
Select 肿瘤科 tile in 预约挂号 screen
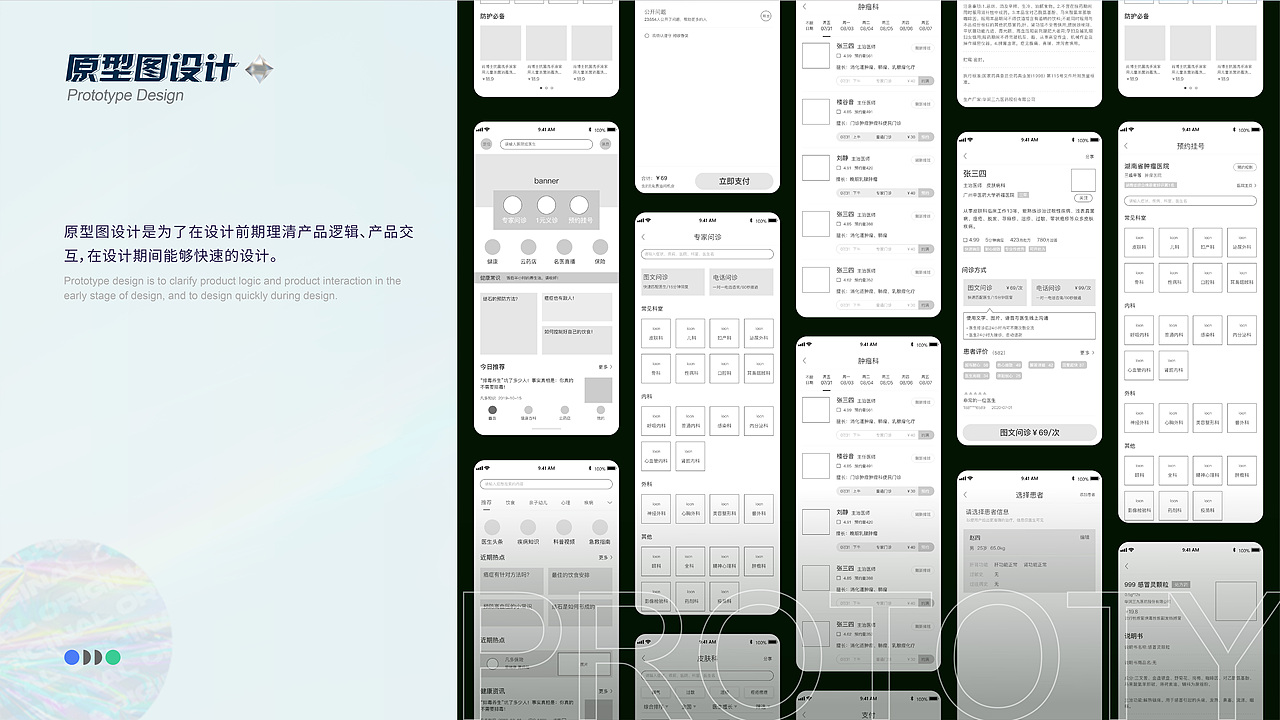click(x=1241, y=470)
